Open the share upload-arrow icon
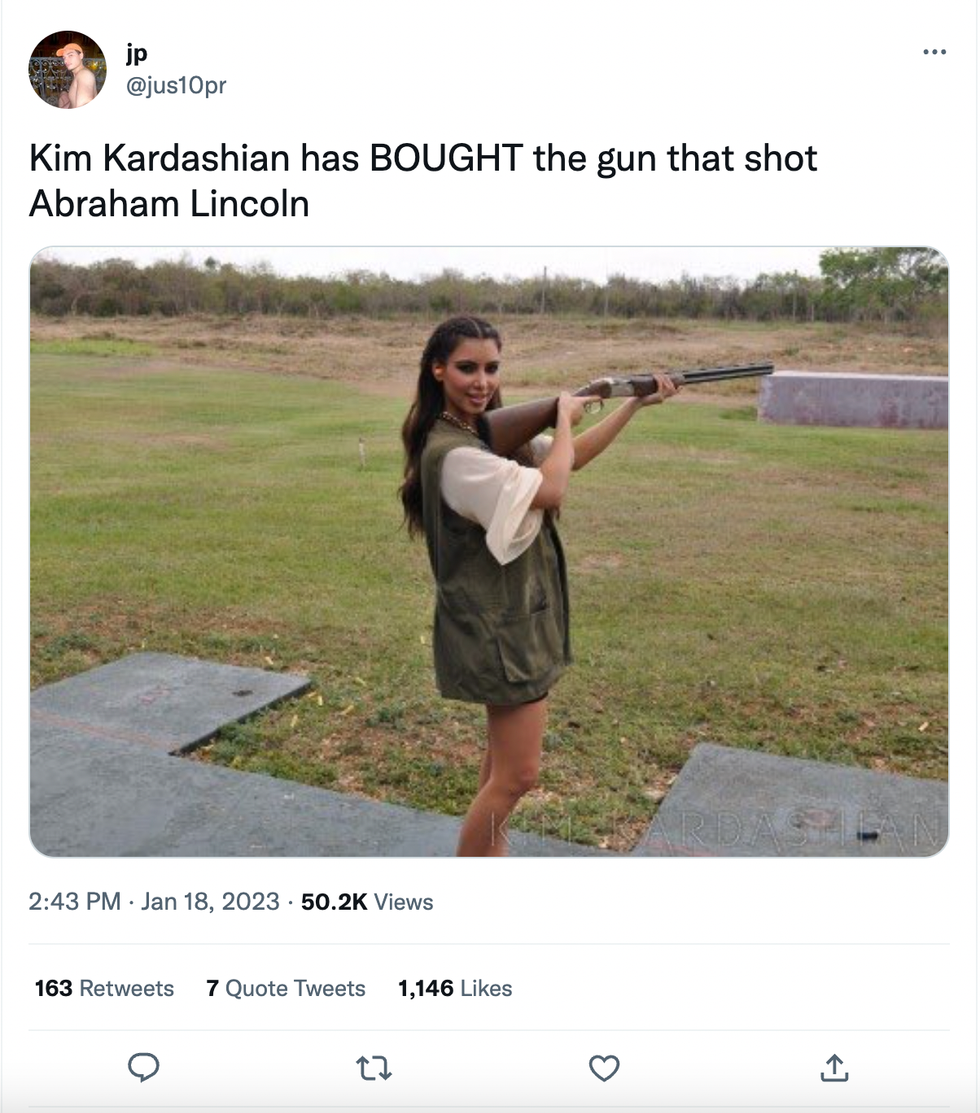The width and height of the screenshot is (980, 1113). pyautogui.click(x=834, y=1067)
